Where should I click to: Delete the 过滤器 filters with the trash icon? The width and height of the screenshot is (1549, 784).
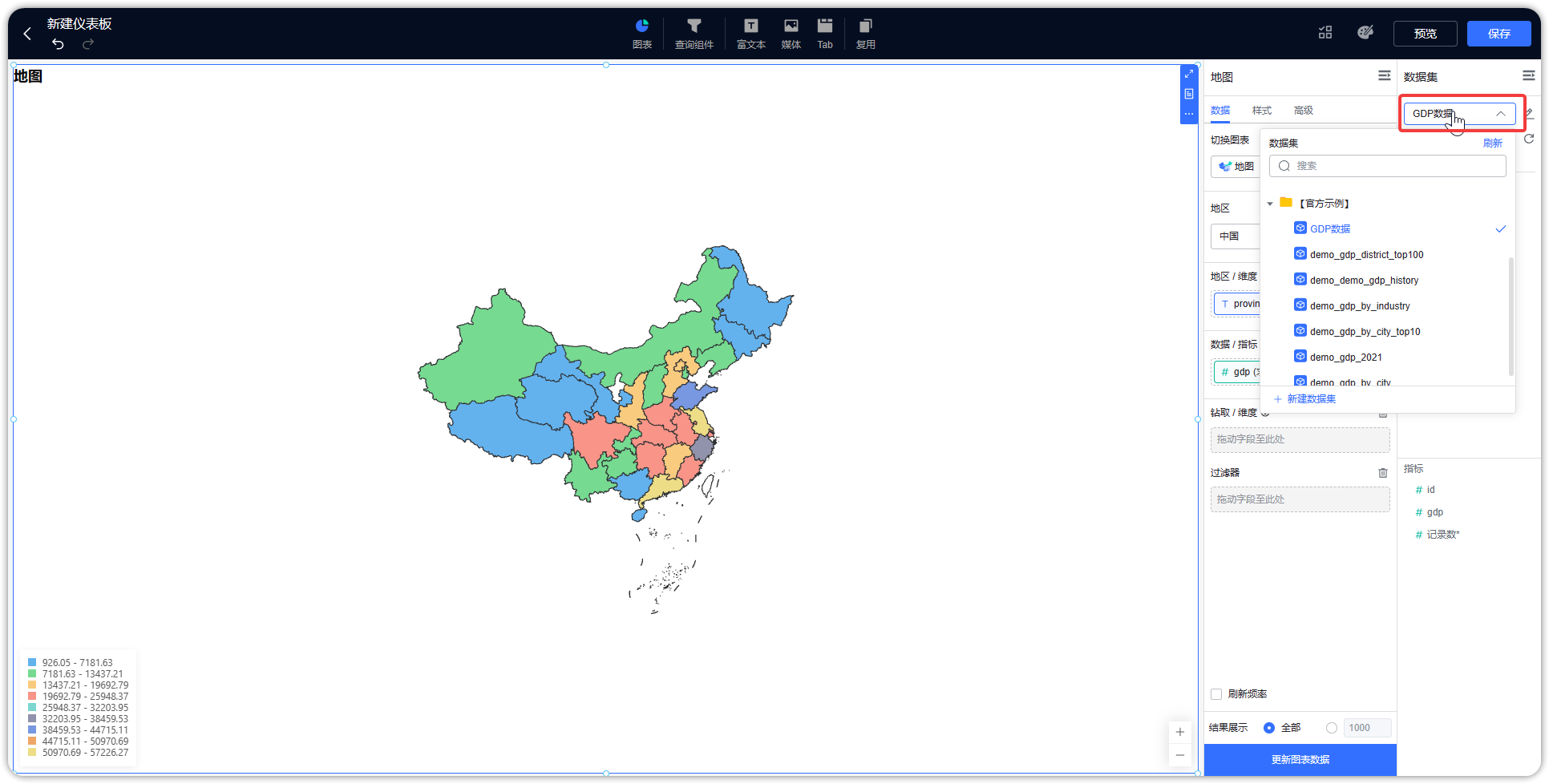pos(1383,473)
